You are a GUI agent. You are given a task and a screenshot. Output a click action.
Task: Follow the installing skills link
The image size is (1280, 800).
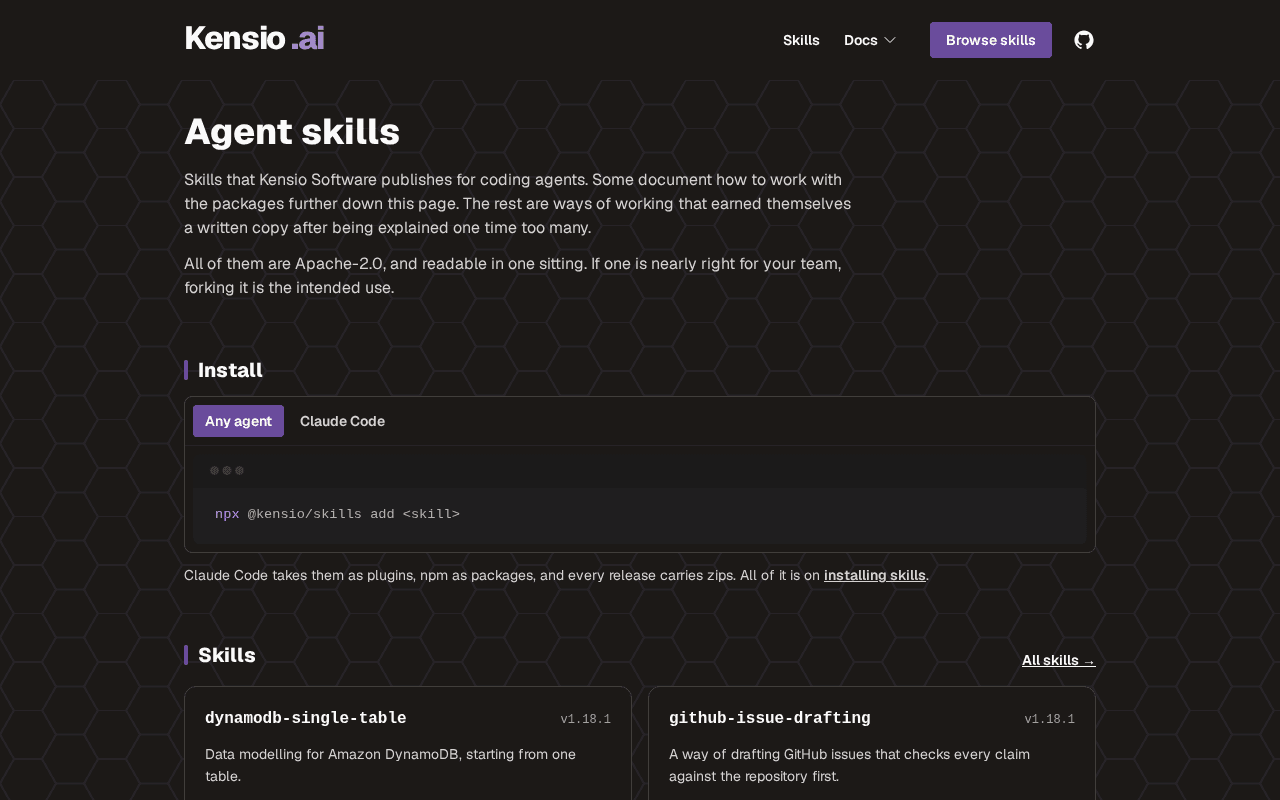[875, 575]
